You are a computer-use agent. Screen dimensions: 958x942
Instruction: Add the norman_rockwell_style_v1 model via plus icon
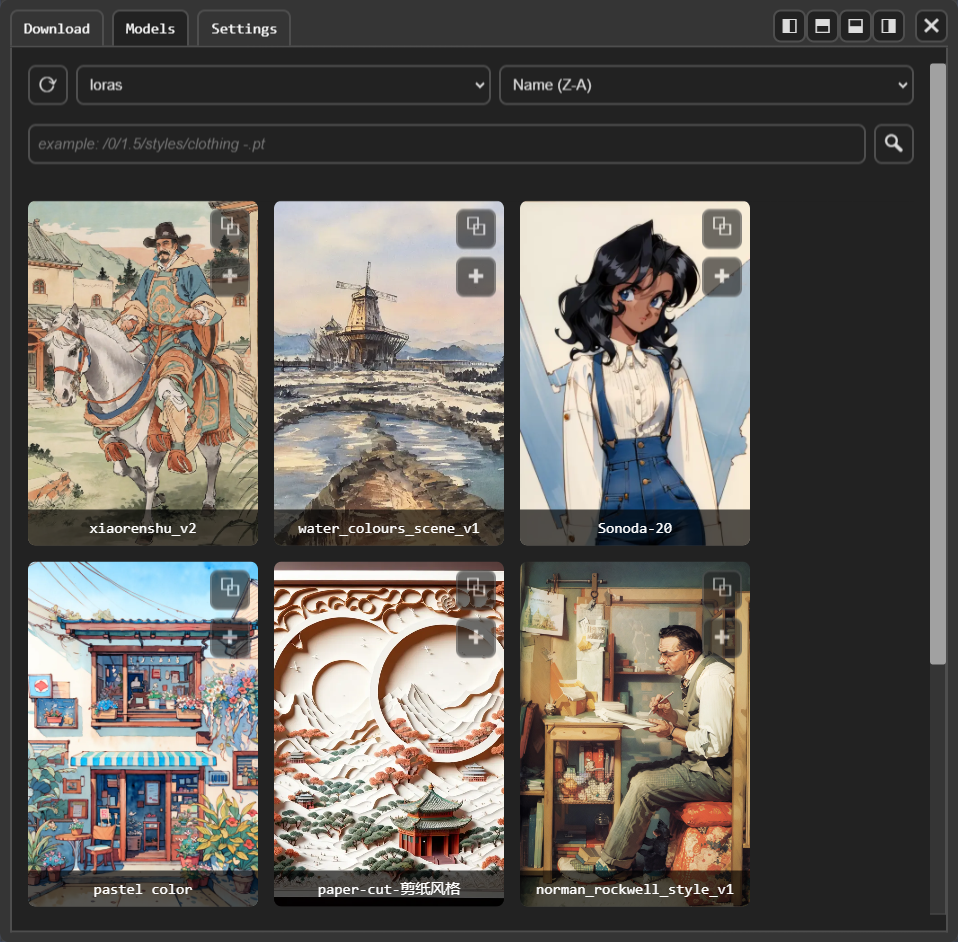[722, 637]
